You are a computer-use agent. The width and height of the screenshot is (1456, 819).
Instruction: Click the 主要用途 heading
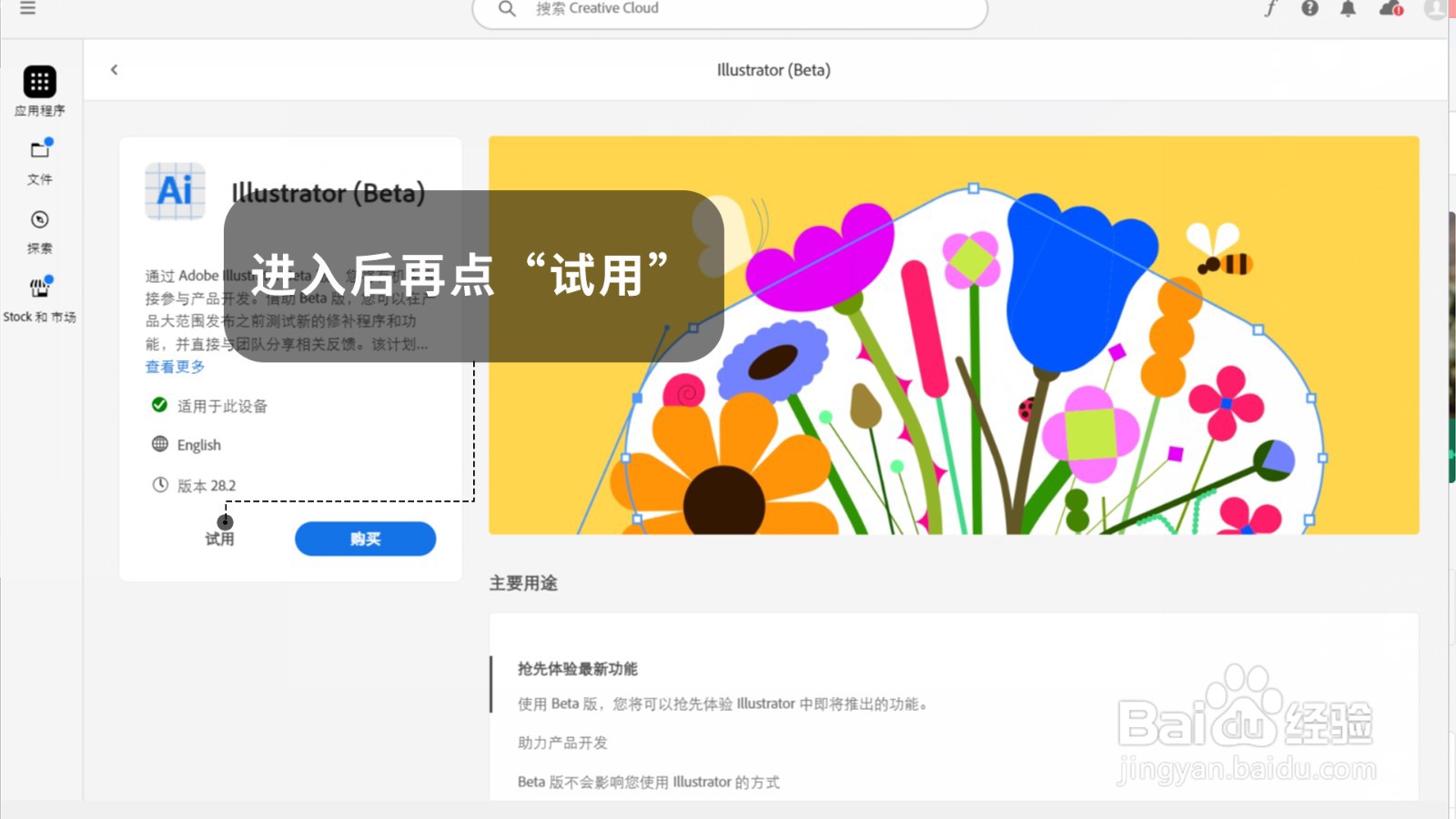523,583
